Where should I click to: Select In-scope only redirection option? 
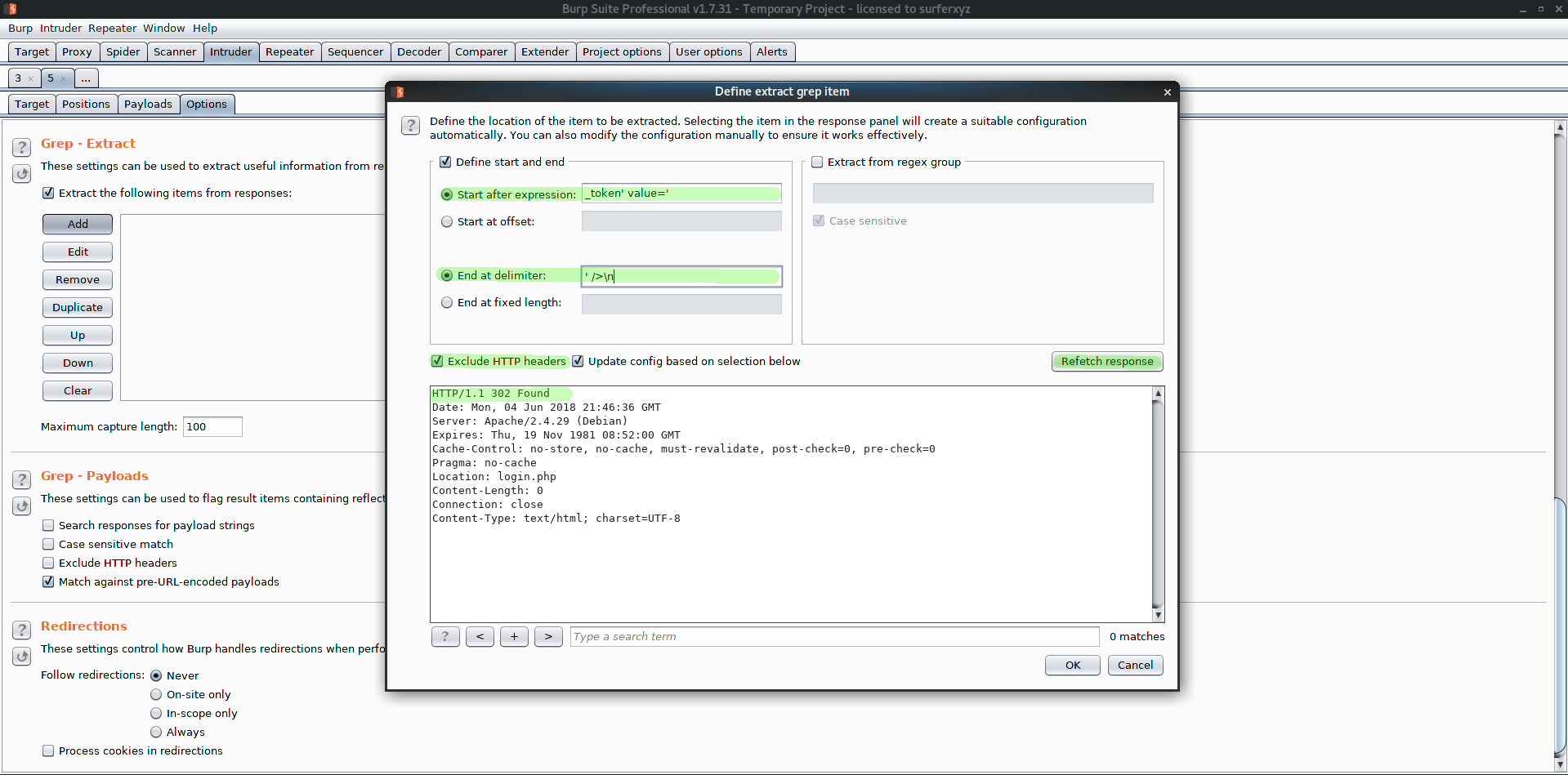156,713
